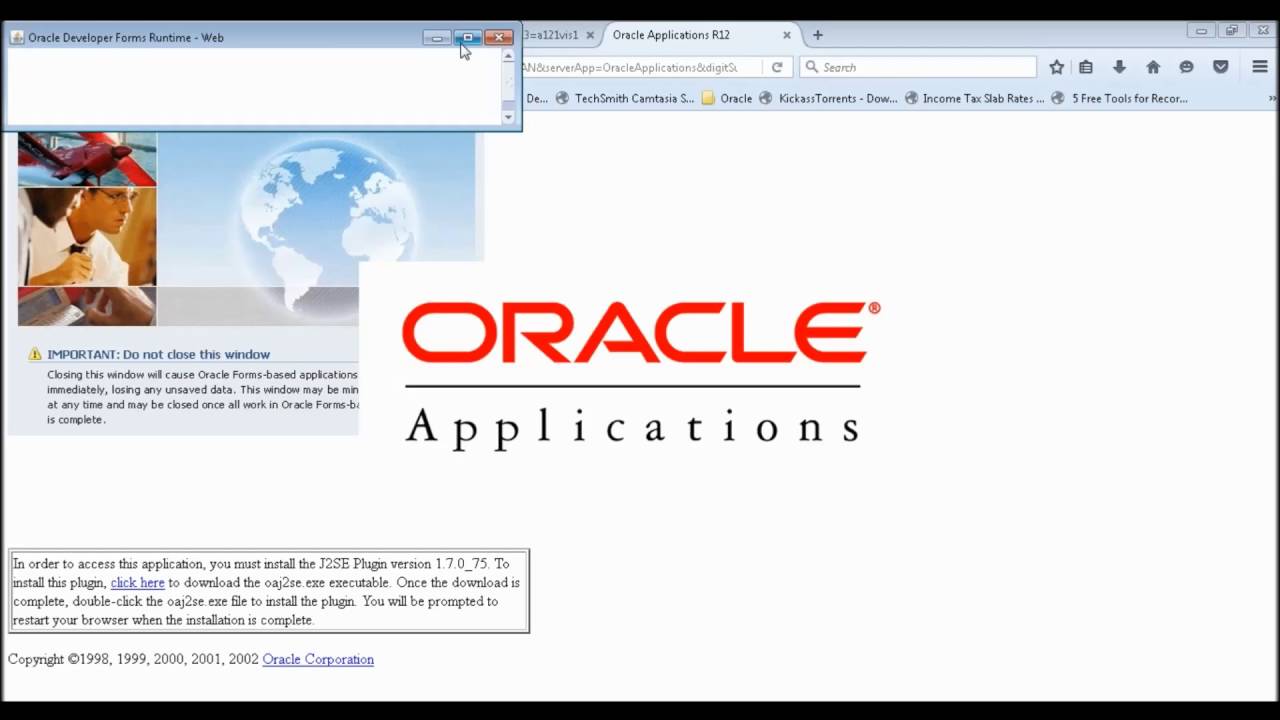1280x720 pixels.
Task: Open the Firefox hamburger menu
Action: 1260,67
